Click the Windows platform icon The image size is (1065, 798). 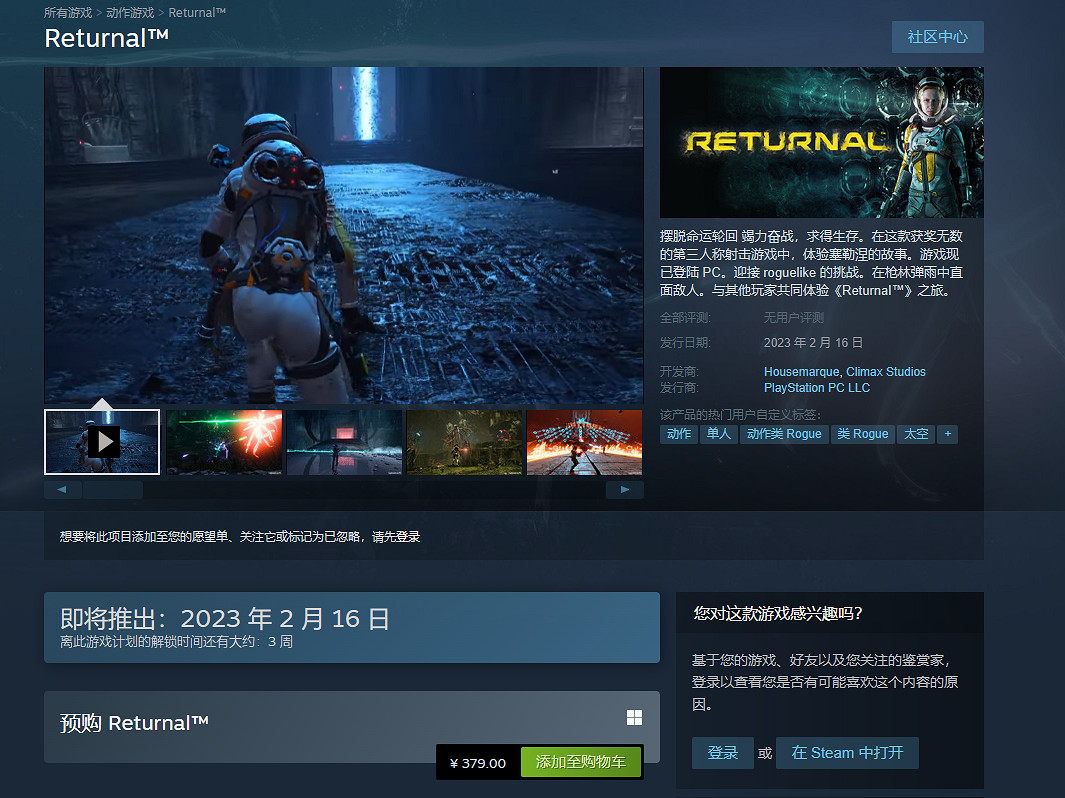[x=634, y=718]
